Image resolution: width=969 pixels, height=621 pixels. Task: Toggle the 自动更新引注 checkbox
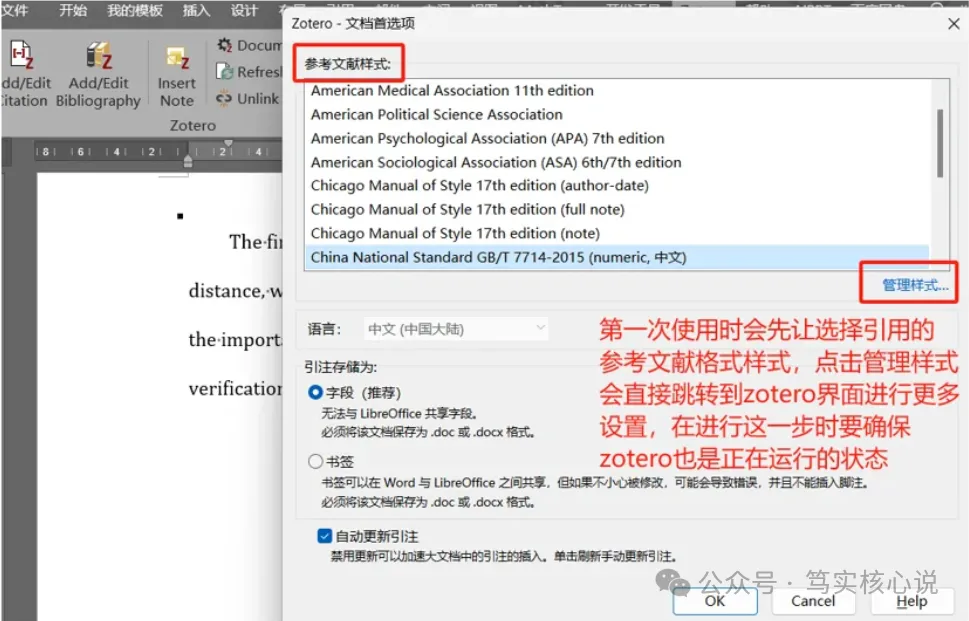325,536
